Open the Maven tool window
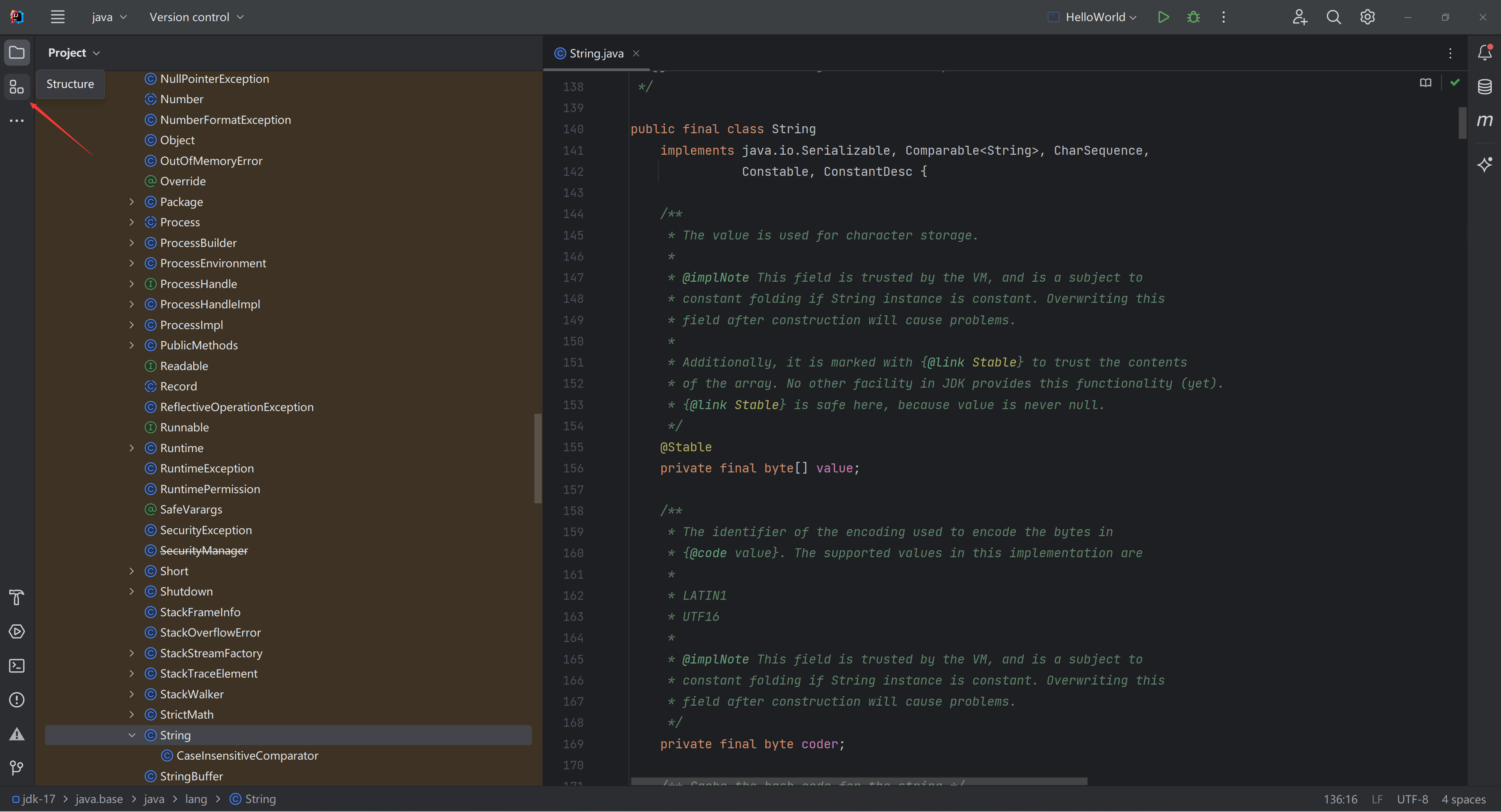Image resolution: width=1501 pixels, height=812 pixels. 1485,121
